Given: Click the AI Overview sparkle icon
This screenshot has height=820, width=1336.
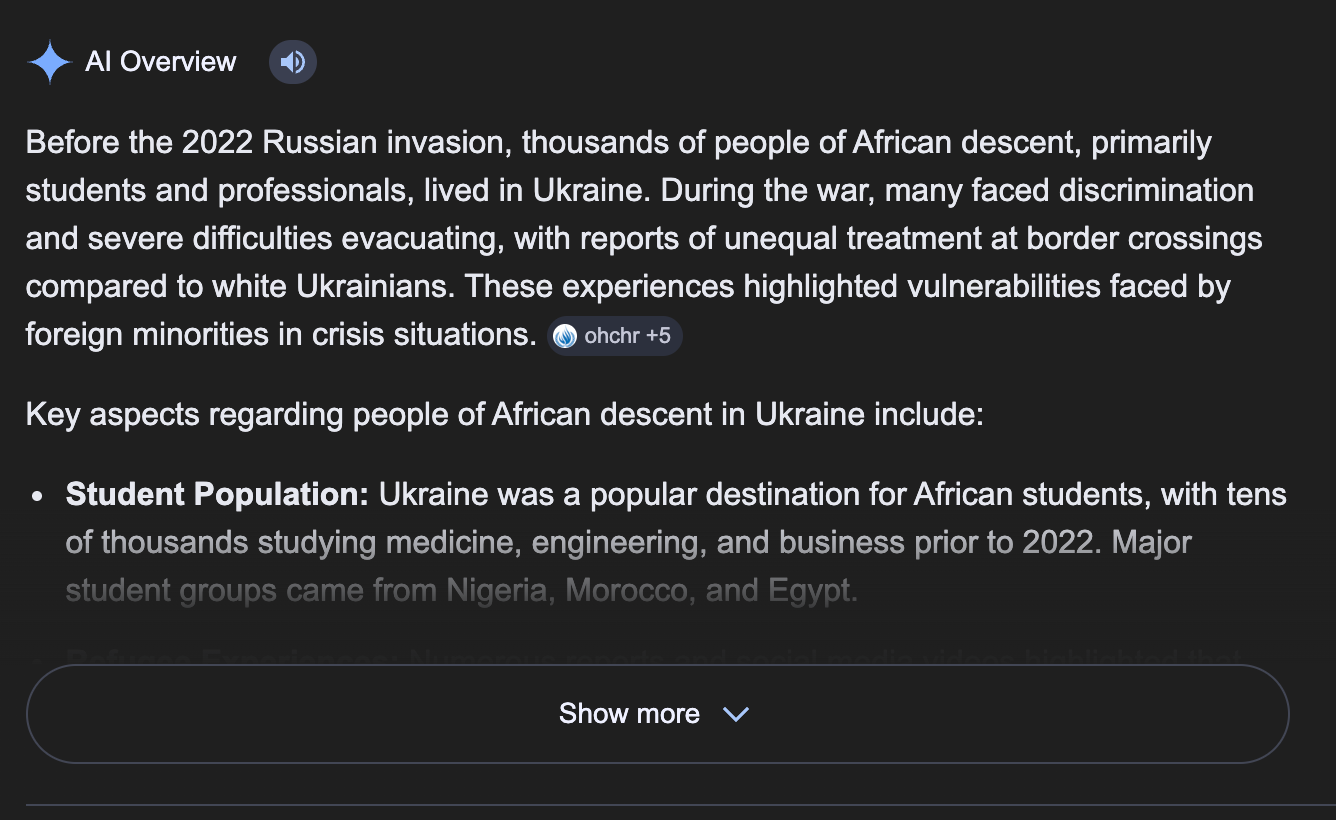Looking at the screenshot, I should (x=49, y=62).
